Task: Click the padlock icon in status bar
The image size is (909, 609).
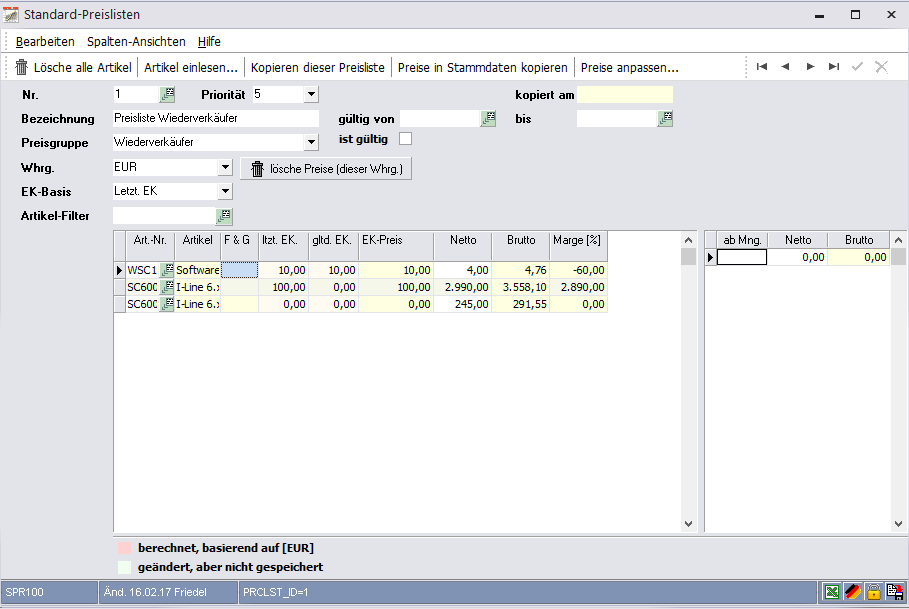Action: coord(873,592)
